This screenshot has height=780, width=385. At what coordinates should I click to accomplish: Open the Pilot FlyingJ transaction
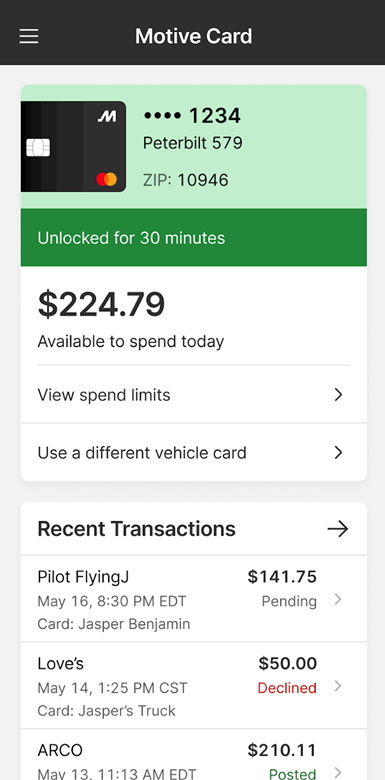click(194, 599)
